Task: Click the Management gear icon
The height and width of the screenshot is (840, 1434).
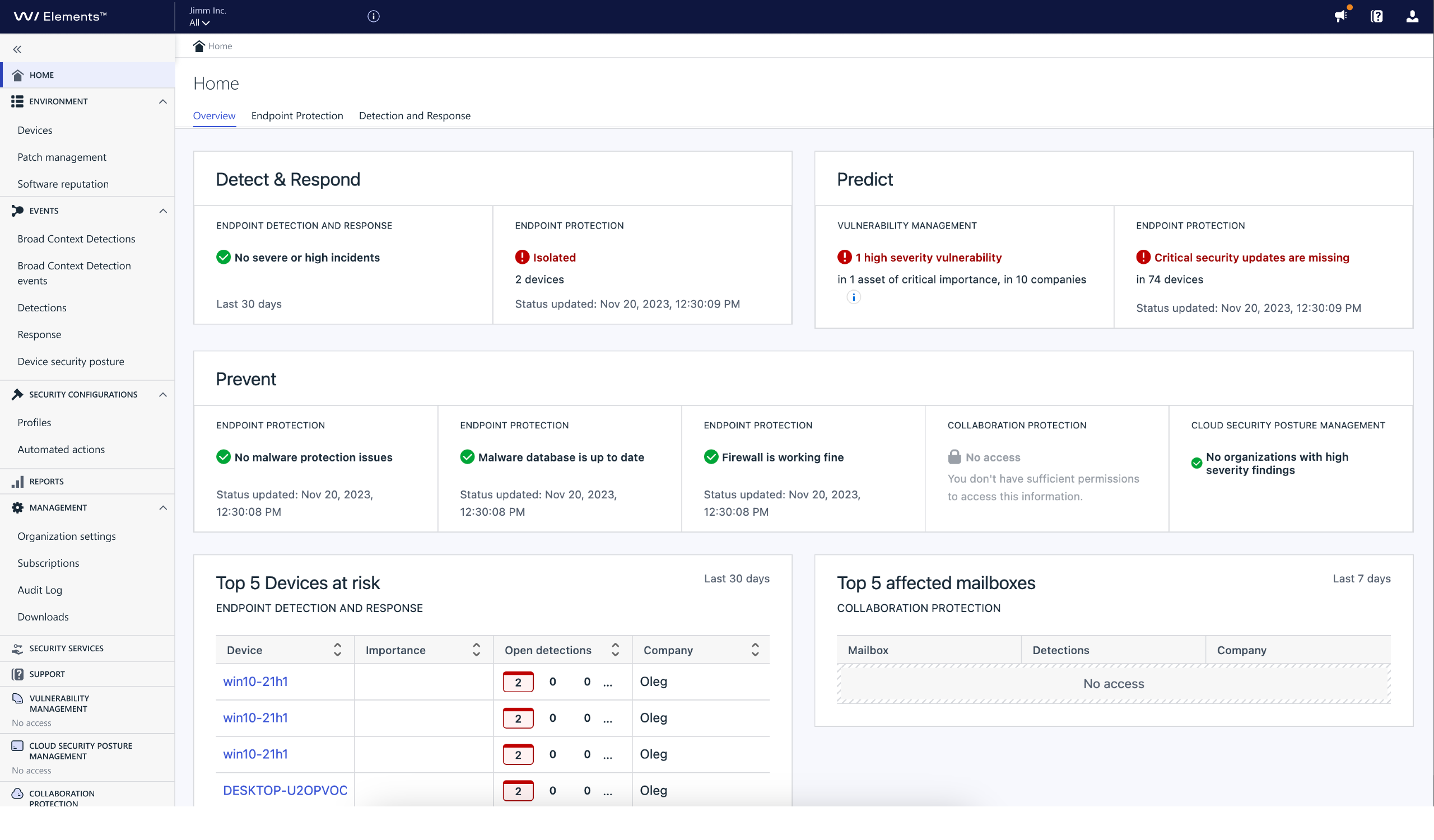Action: click(x=17, y=508)
